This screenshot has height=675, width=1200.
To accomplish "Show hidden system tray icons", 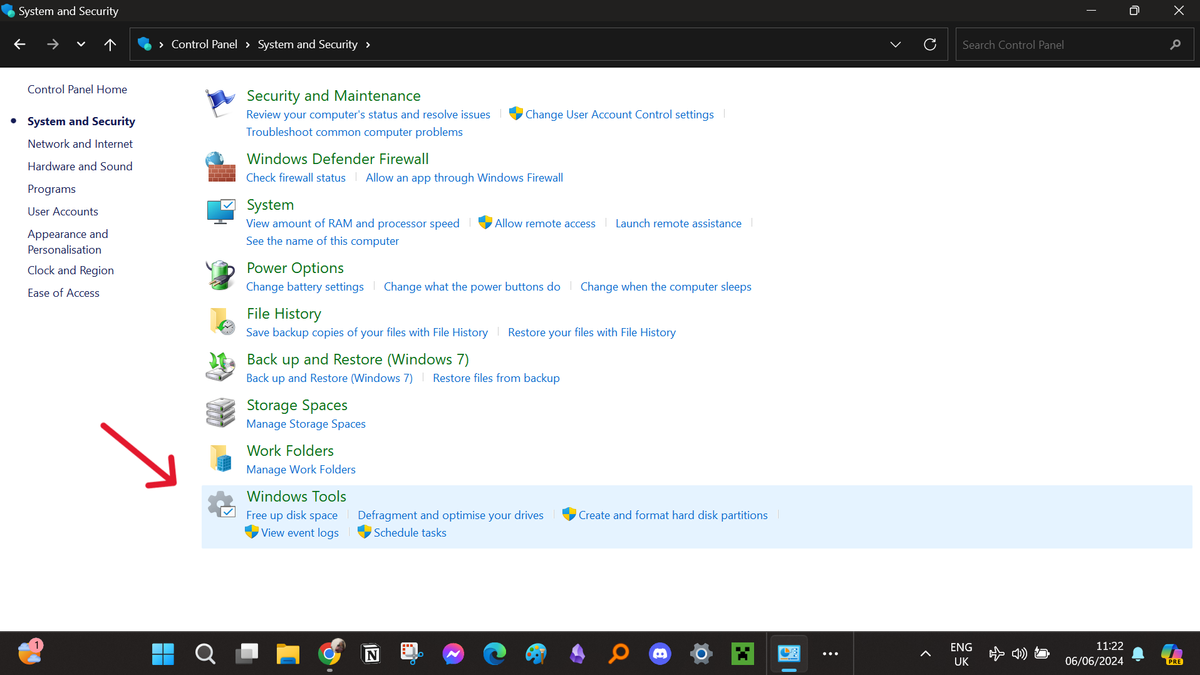I will [x=925, y=654].
